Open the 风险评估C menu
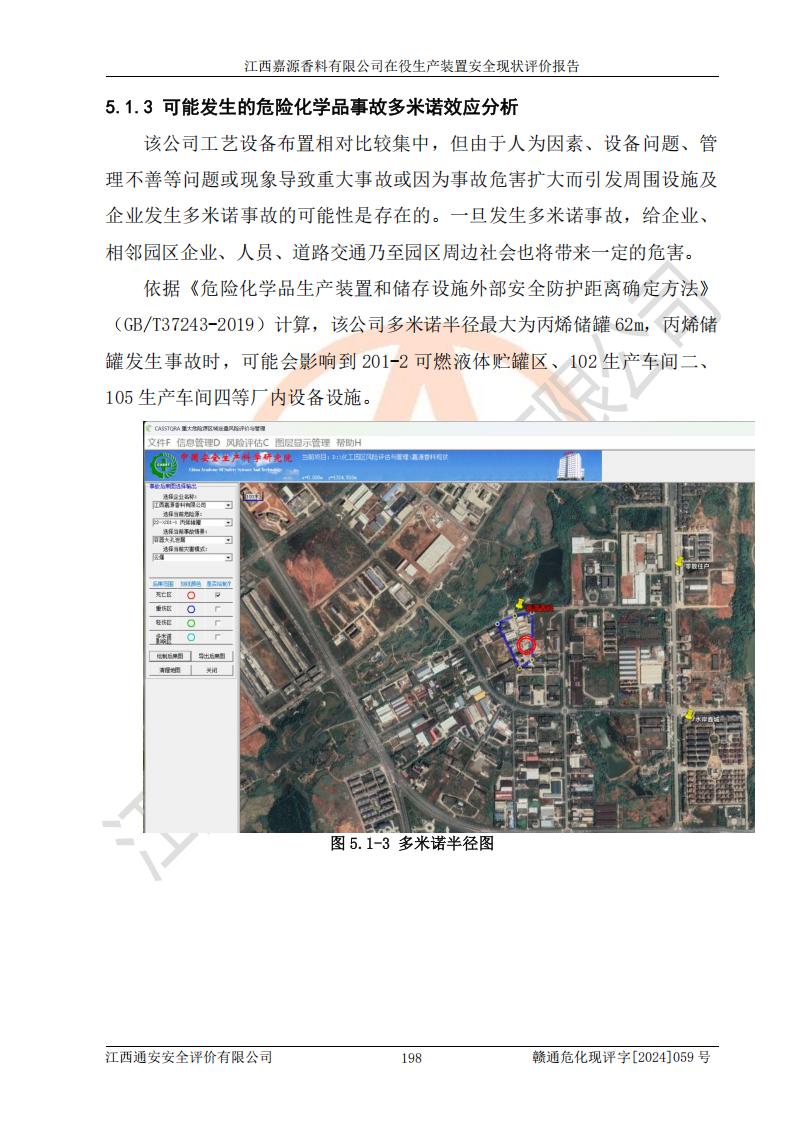 [247, 442]
